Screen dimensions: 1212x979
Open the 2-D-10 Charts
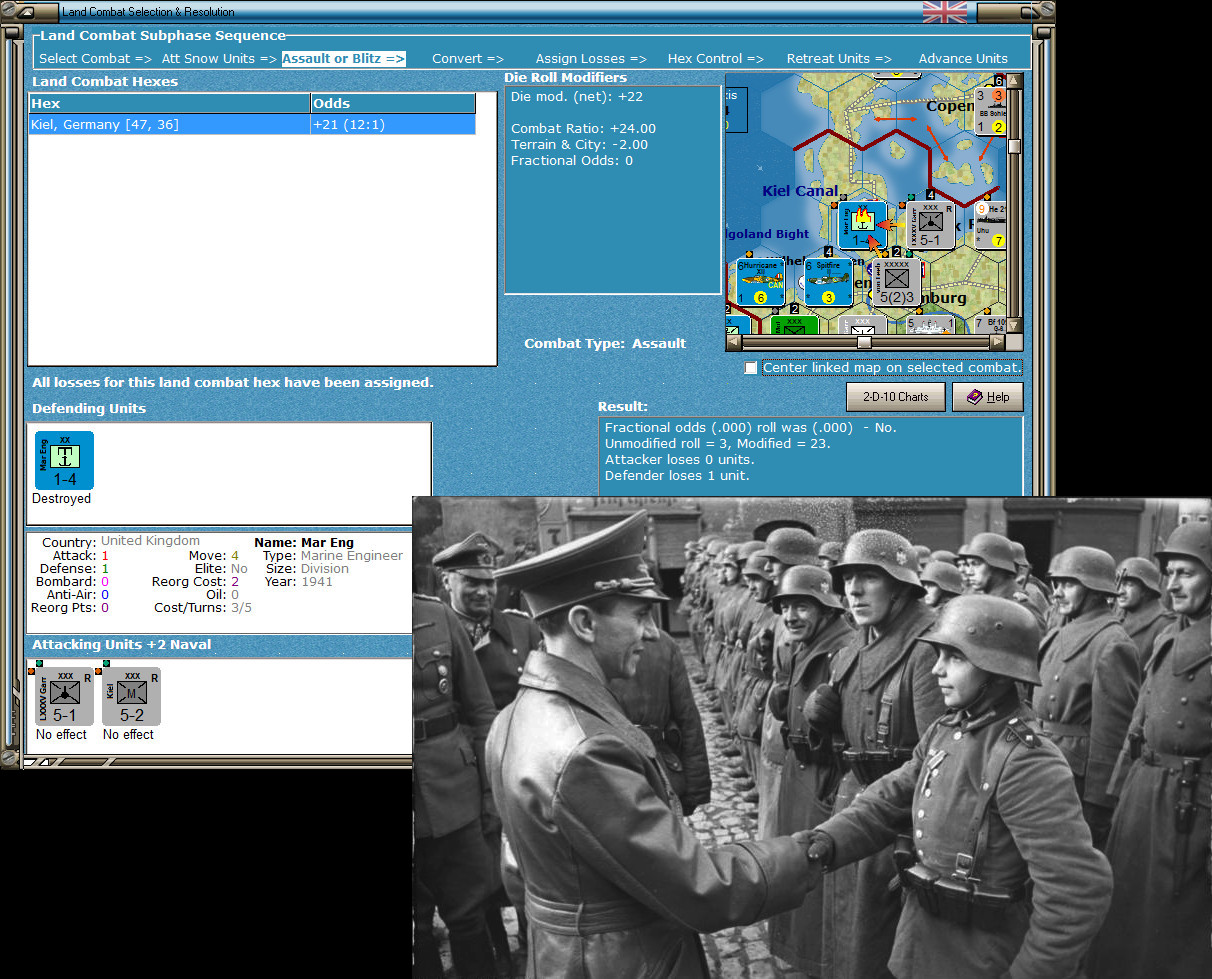tap(895, 397)
